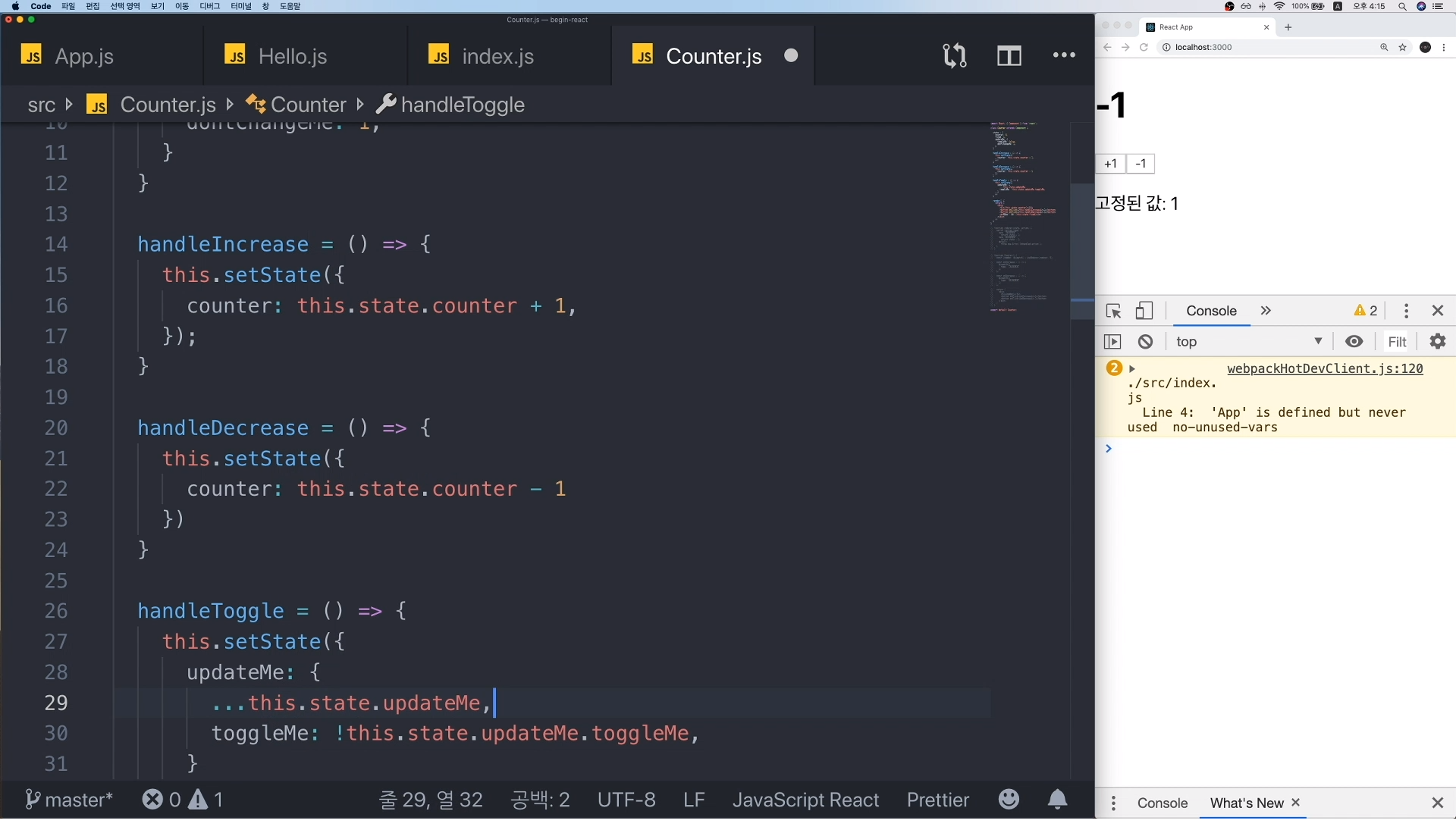Split the editor with the layout icon
This screenshot has width=1456, height=833.
1009,55
